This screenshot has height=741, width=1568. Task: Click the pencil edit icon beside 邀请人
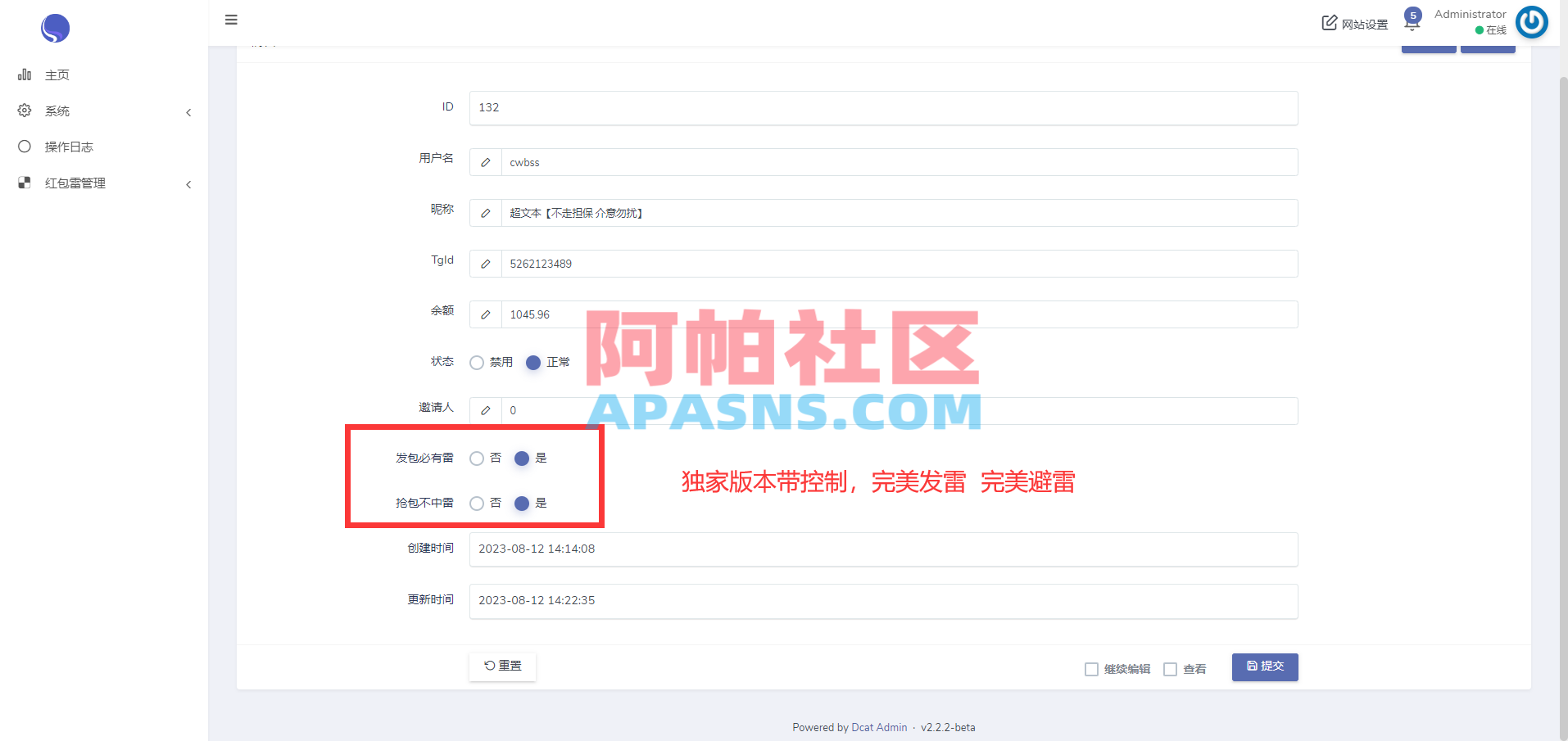(485, 410)
